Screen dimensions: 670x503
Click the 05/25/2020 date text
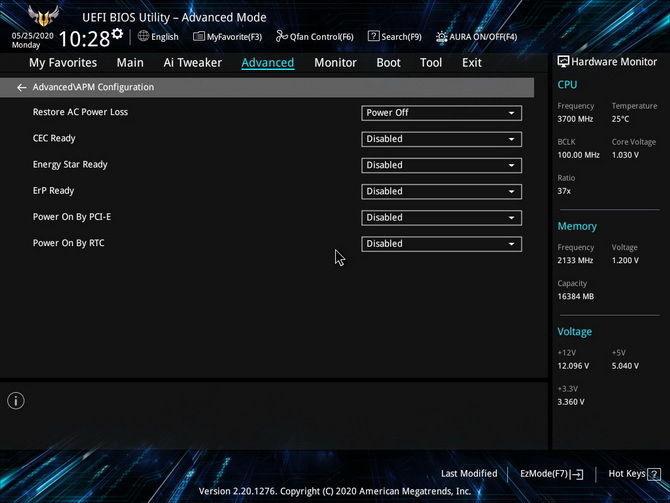point(32,36)
